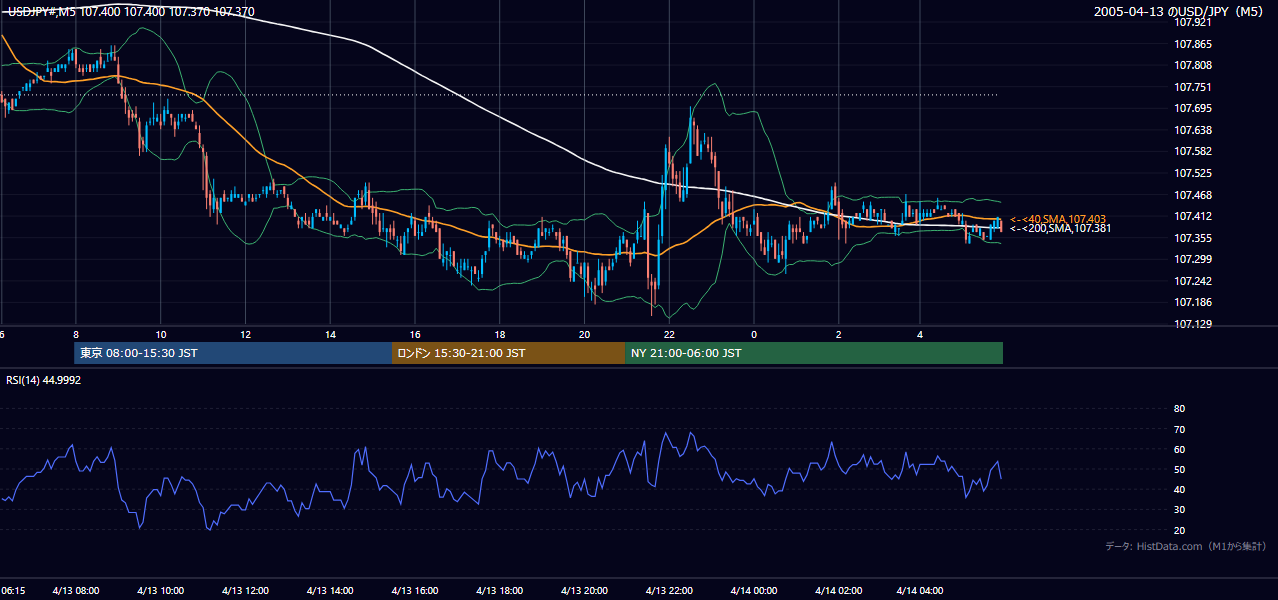The height and width of the screenshot is (600, 1278).
Task: Click price axis label 107.525
Action: (1194, 173)
